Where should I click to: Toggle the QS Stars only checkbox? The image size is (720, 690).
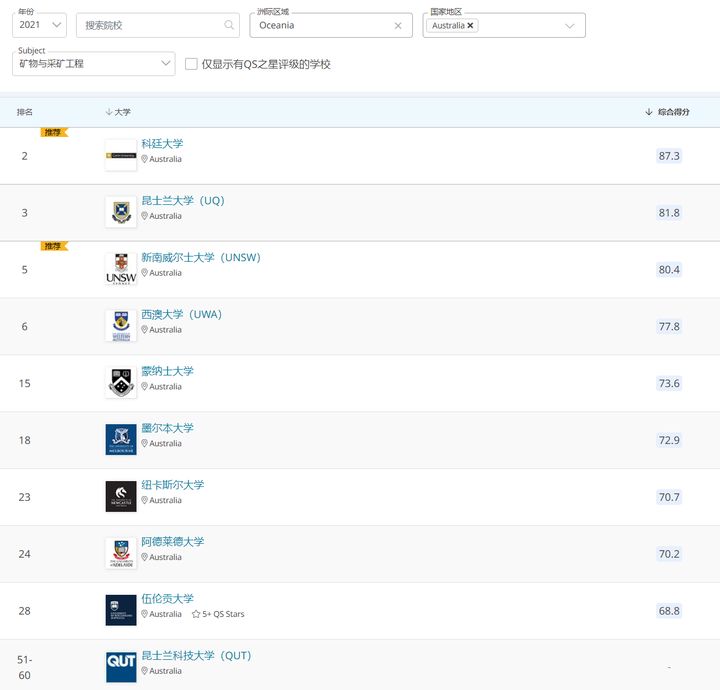pos(191,64)
